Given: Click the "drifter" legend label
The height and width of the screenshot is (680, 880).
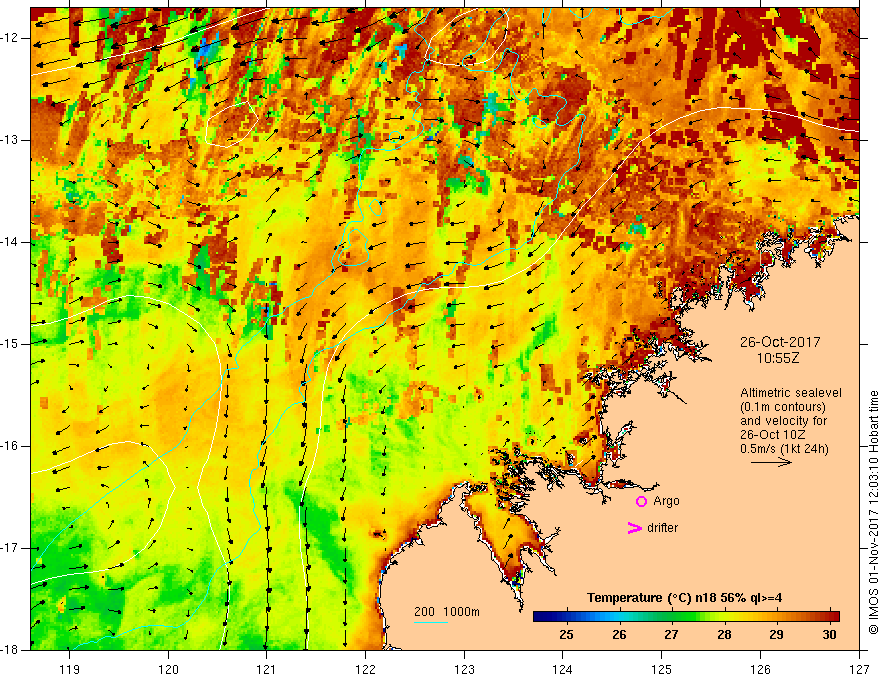Looking at the screenshot, I should [662, 528].
